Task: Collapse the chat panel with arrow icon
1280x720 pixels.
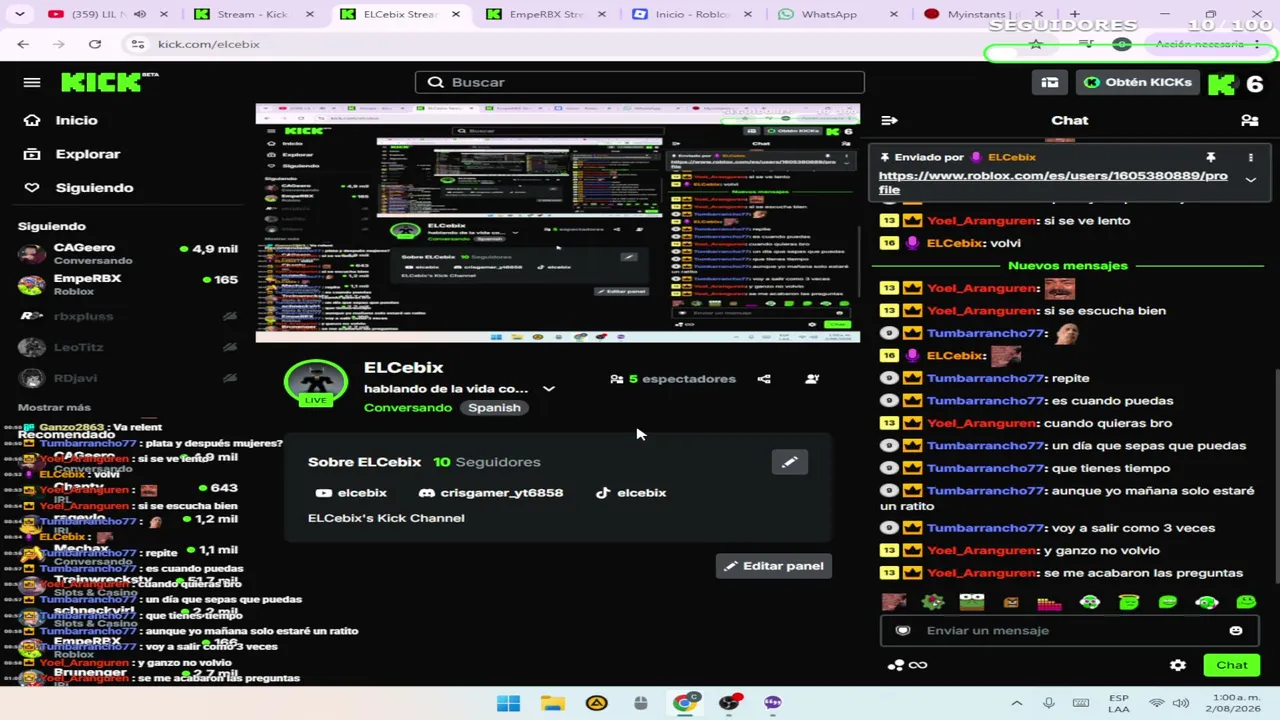Action: click(889, 120)
